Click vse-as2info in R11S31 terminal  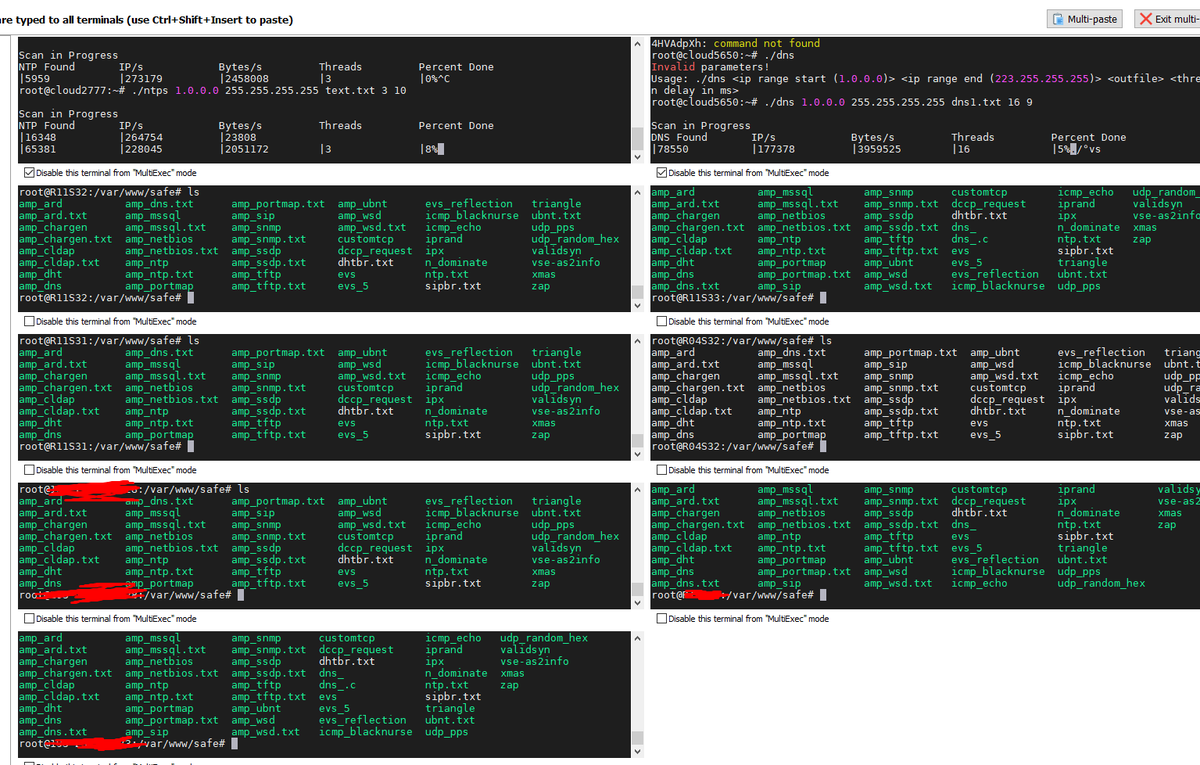(566, 411)
